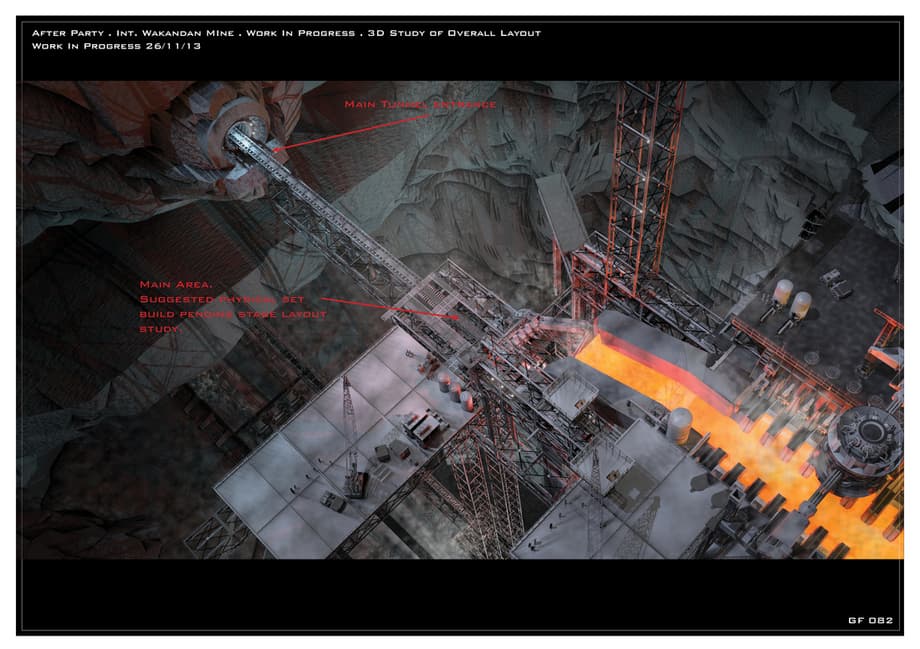Image resolution: width=920 pixels, height=649 pixels.
Task: Click the 'GF 082' image reference code
Action: 869,620
